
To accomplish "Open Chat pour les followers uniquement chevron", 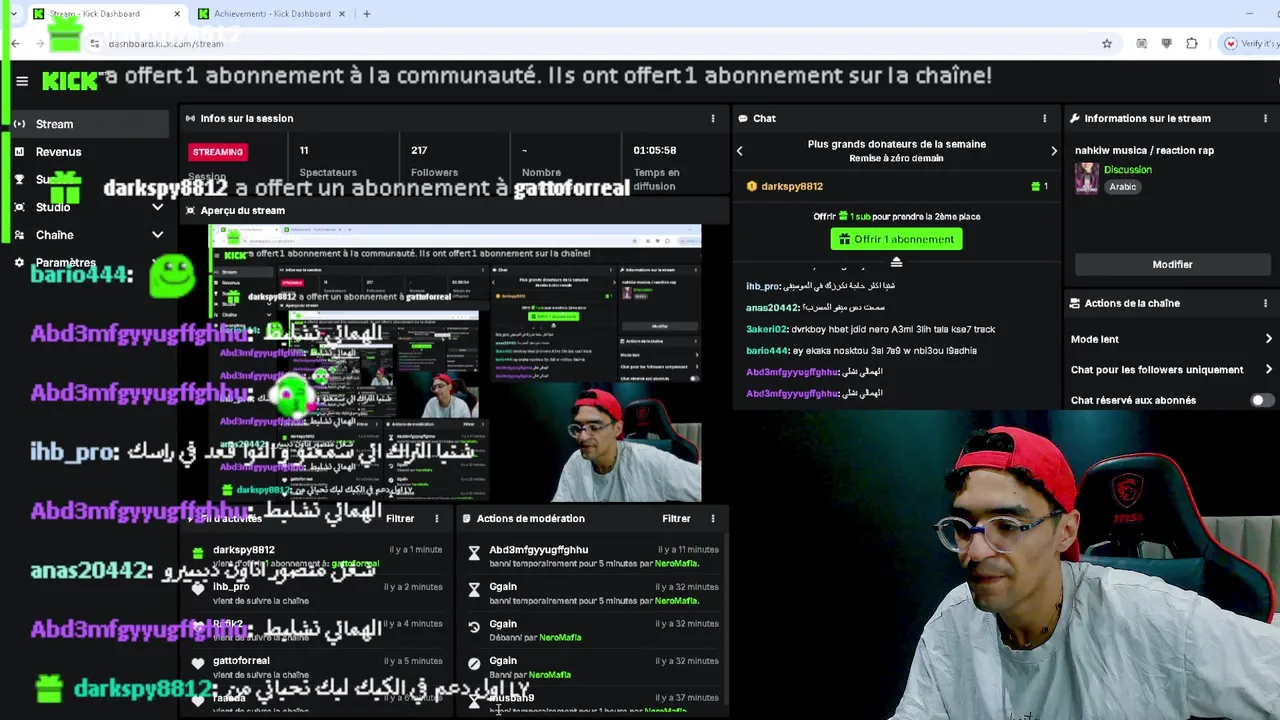I will (x=1268, y=369).
